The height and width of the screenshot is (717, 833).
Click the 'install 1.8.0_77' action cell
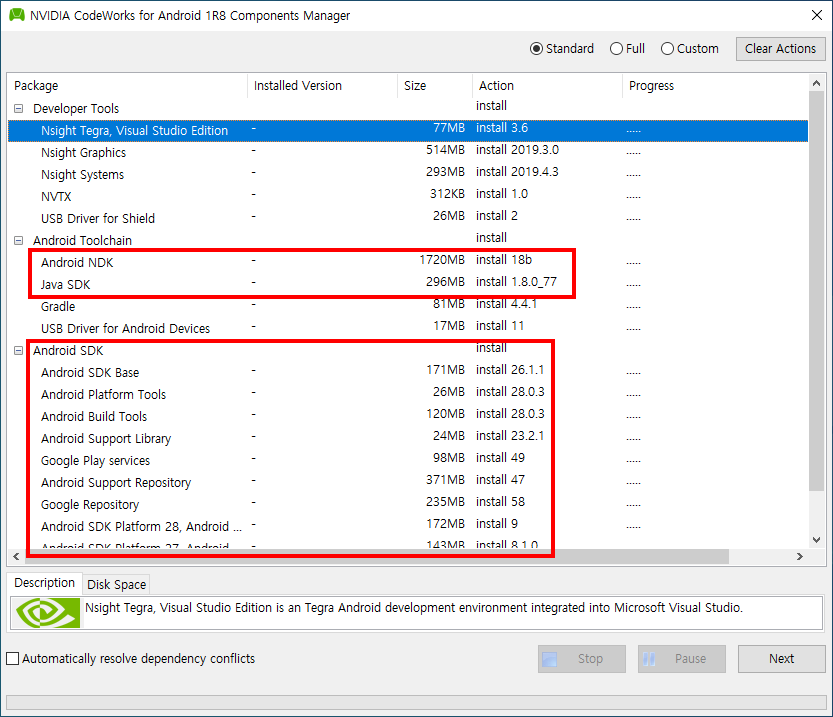click(x=516, y=282)
